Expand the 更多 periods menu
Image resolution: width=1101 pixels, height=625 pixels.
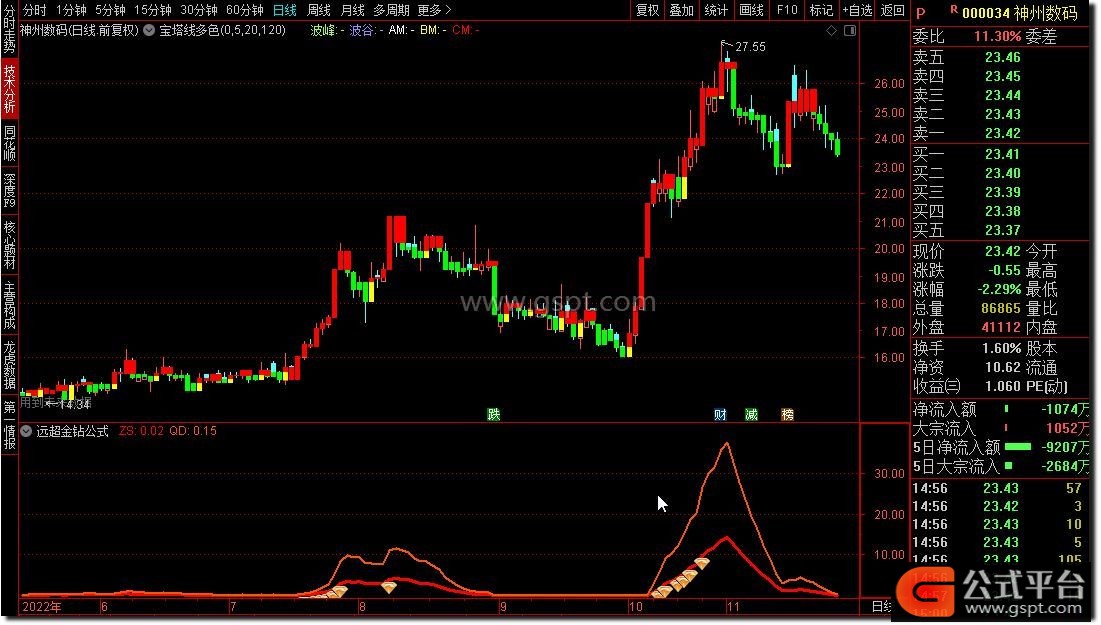[x=435, y=10]
